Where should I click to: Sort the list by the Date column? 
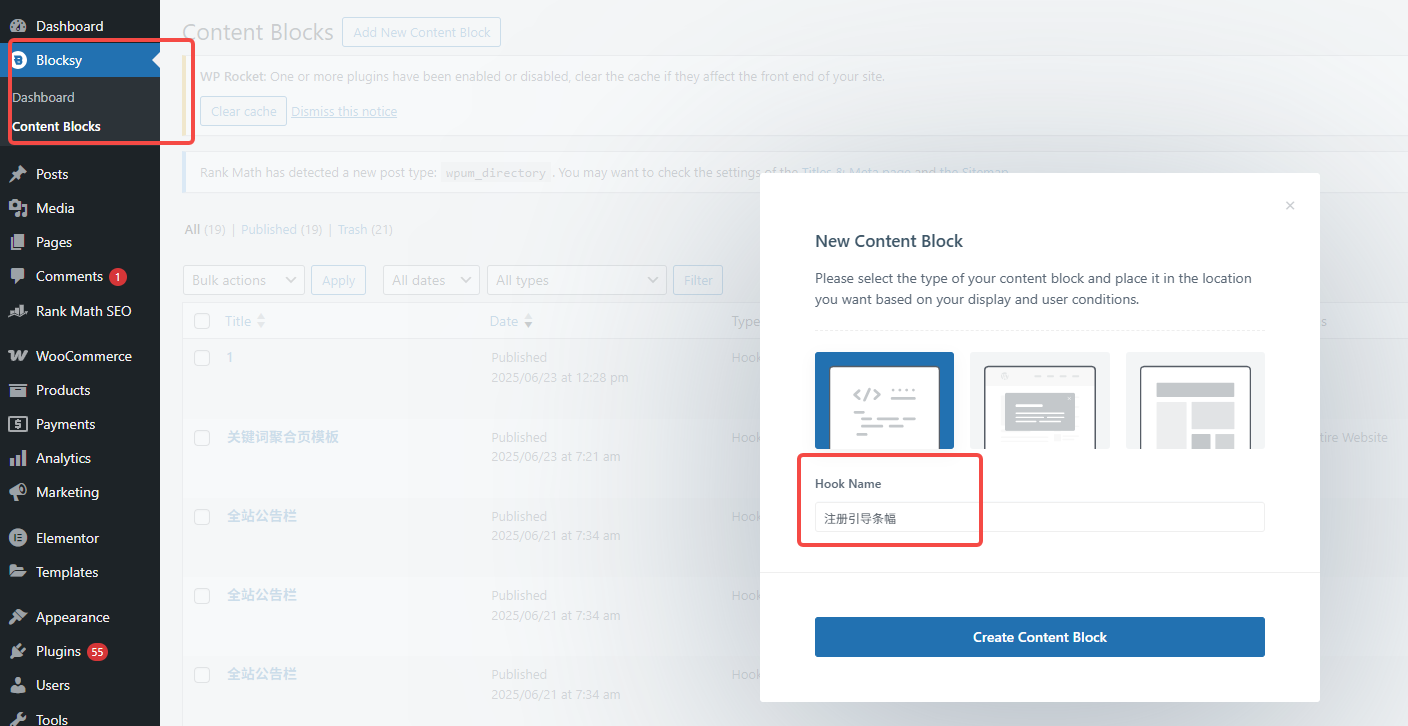[511, 321]
